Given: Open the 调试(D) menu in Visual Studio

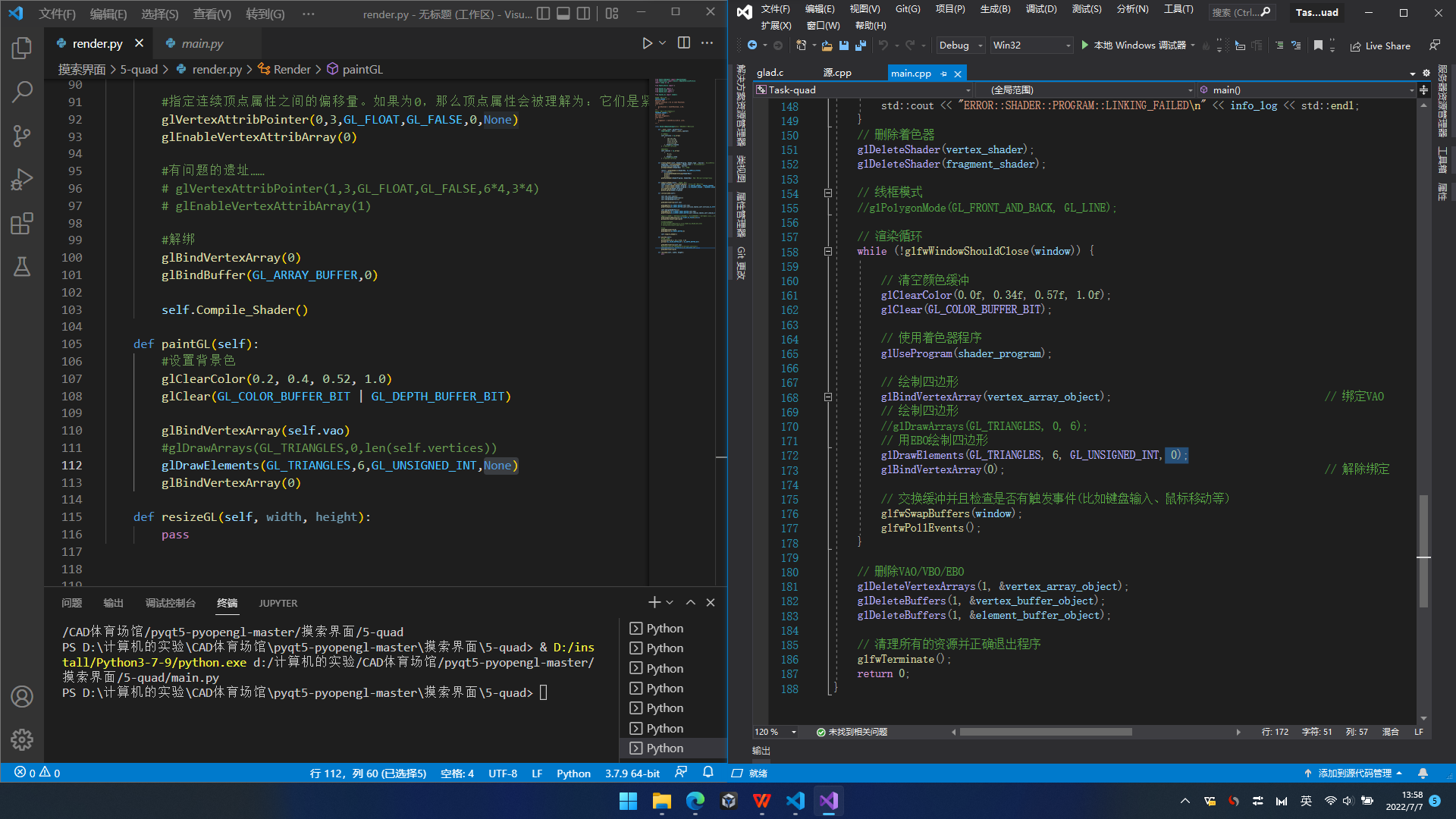Looking at the screenshot, I should 1040,9.
